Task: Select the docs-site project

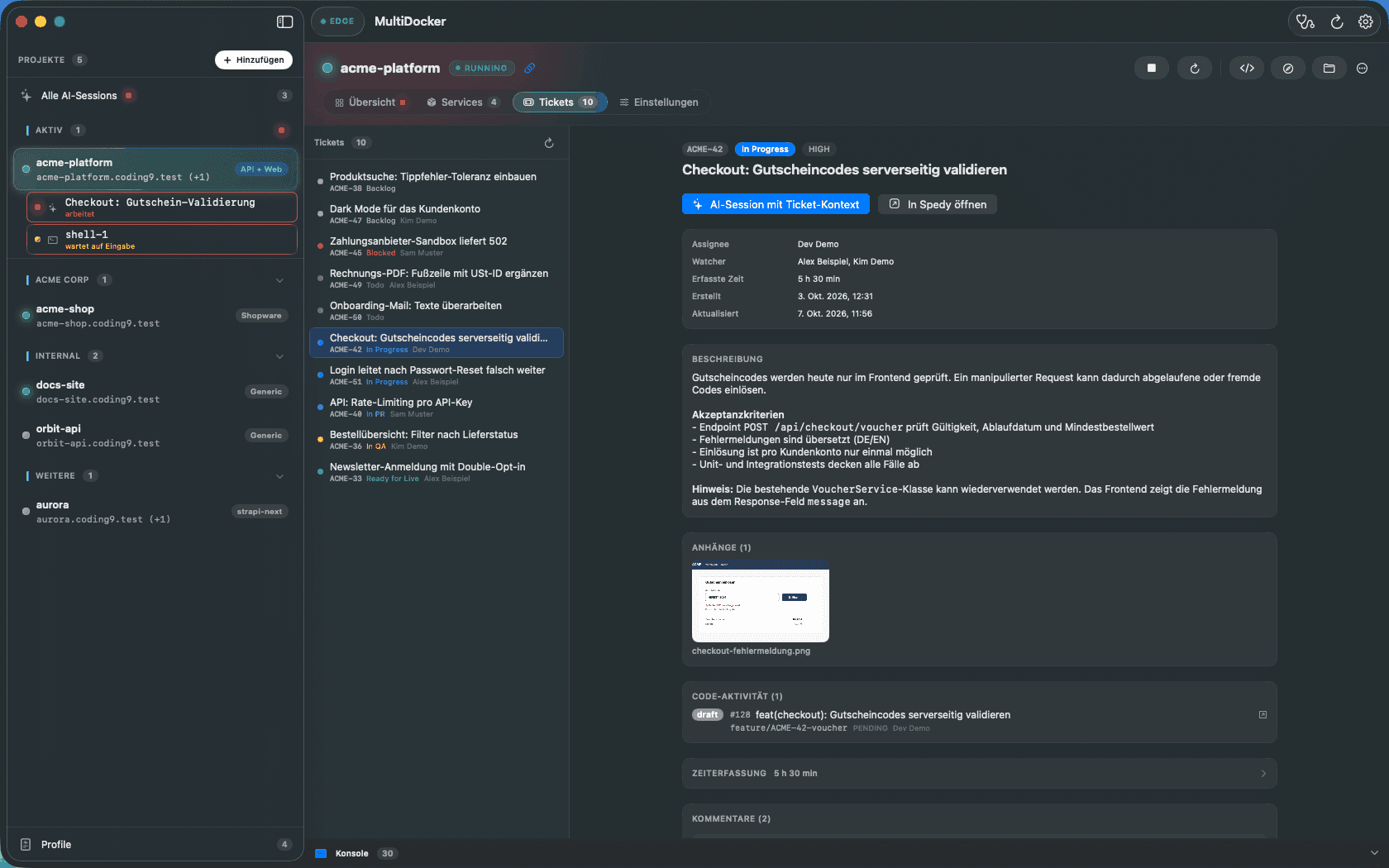Action: [x=155, y=392]
